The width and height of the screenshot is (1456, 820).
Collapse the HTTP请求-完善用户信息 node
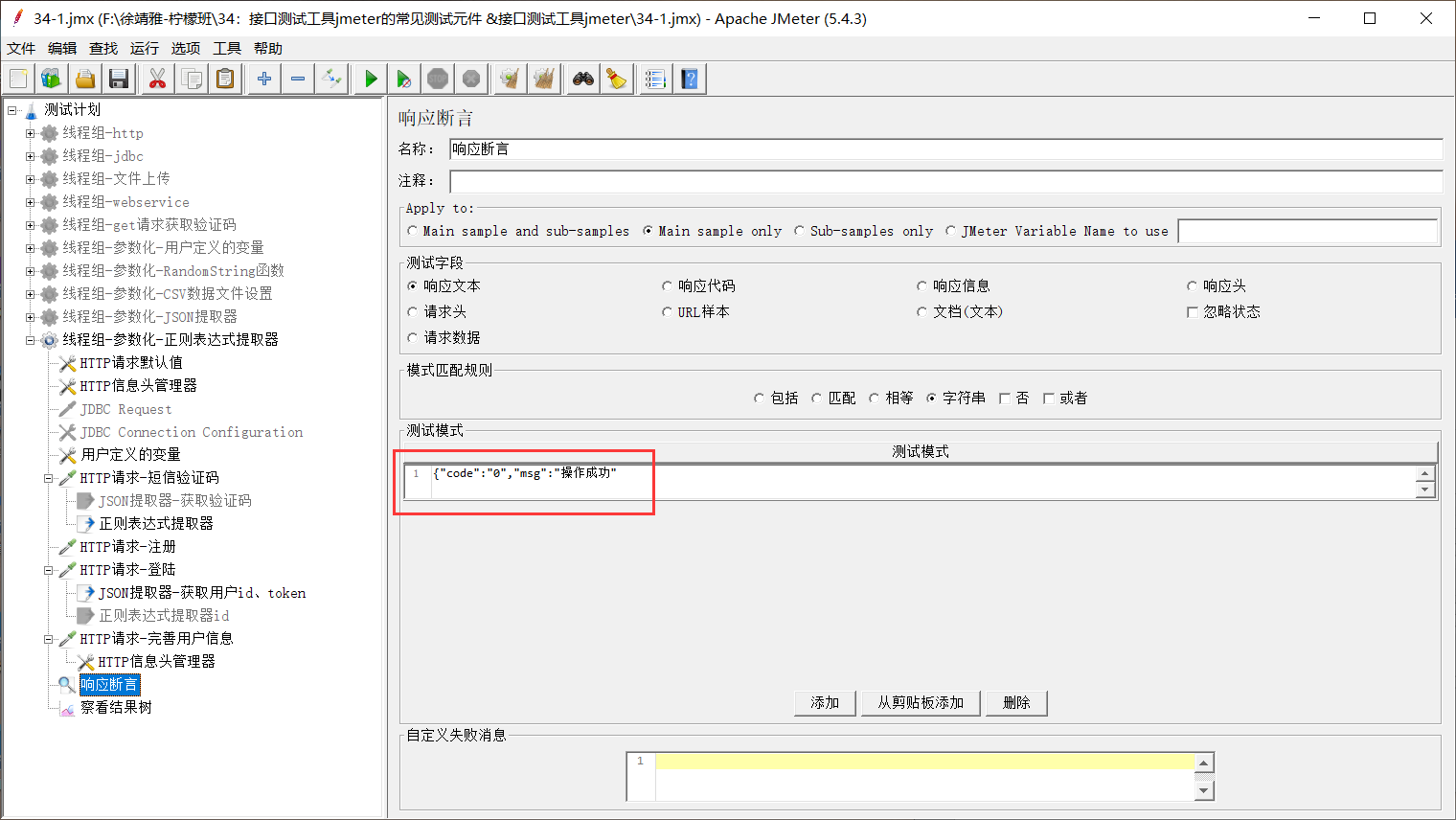click(48, 639)
